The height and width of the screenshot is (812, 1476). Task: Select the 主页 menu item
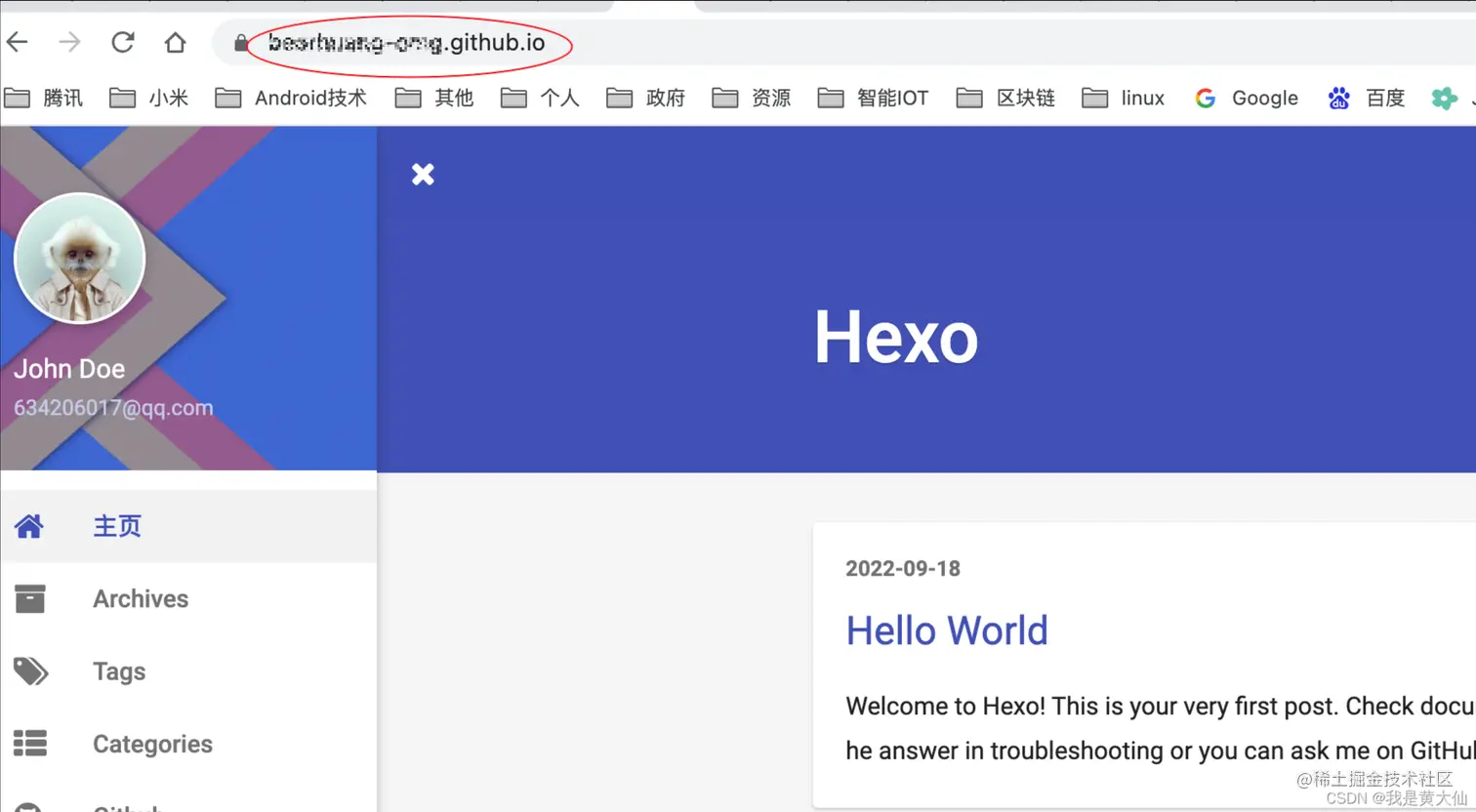click(x=188, y=526)
